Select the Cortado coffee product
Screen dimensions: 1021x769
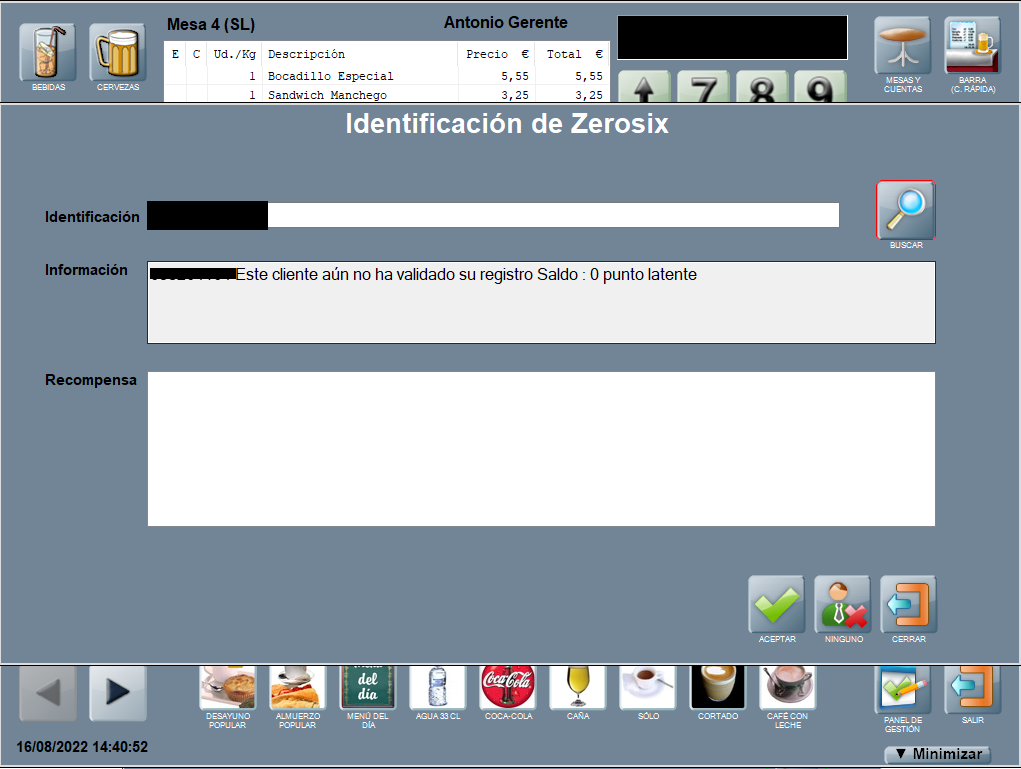(x=718, y=687)
